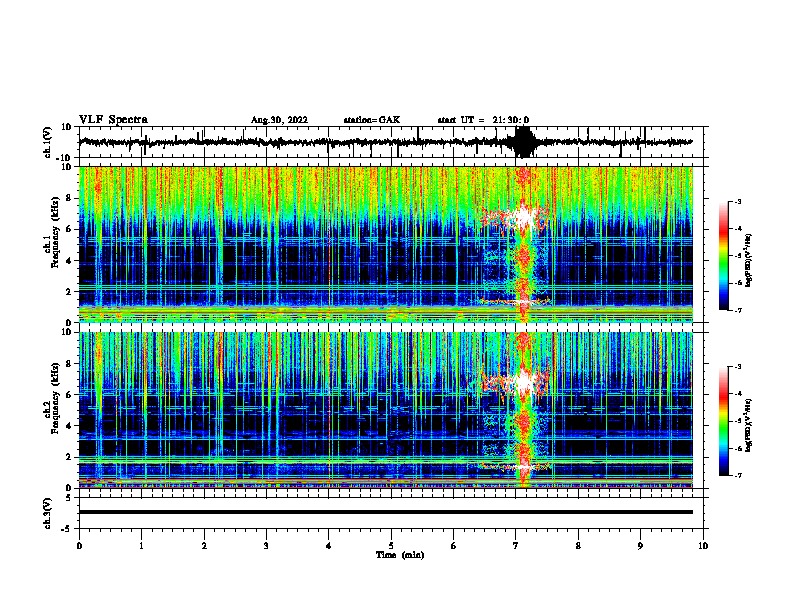Screen dimensions: 792x612
Task: Click the ch.2 spectrogram color scale bar
Action: click(x=724, y=421)
